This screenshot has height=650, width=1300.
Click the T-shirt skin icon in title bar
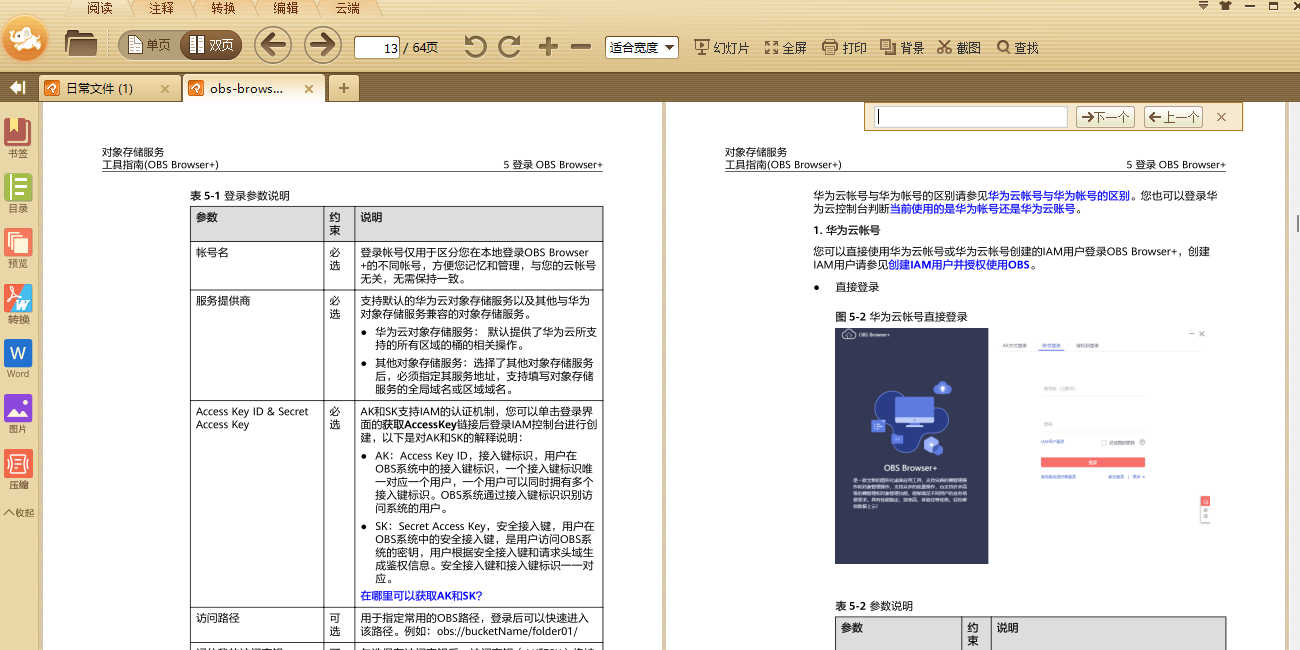pos(1226,5)
